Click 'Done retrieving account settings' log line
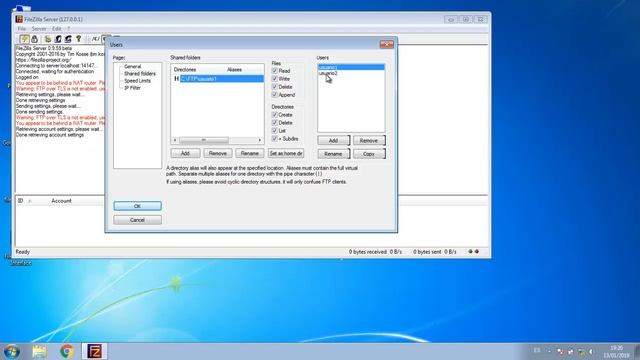 click(50, 135)
